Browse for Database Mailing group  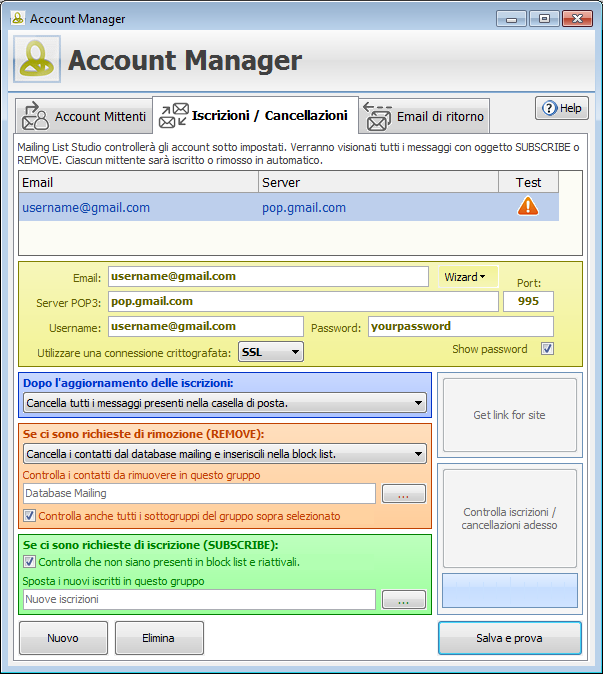click(x=403, y=493)
